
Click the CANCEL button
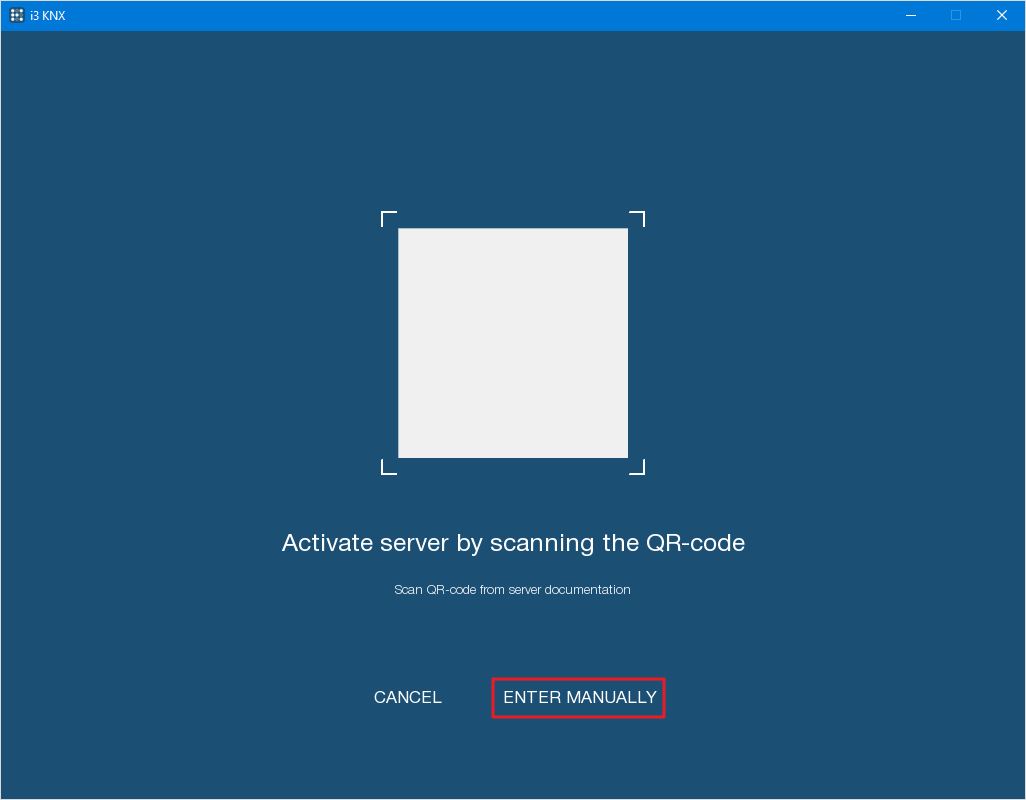click(407, 697)
